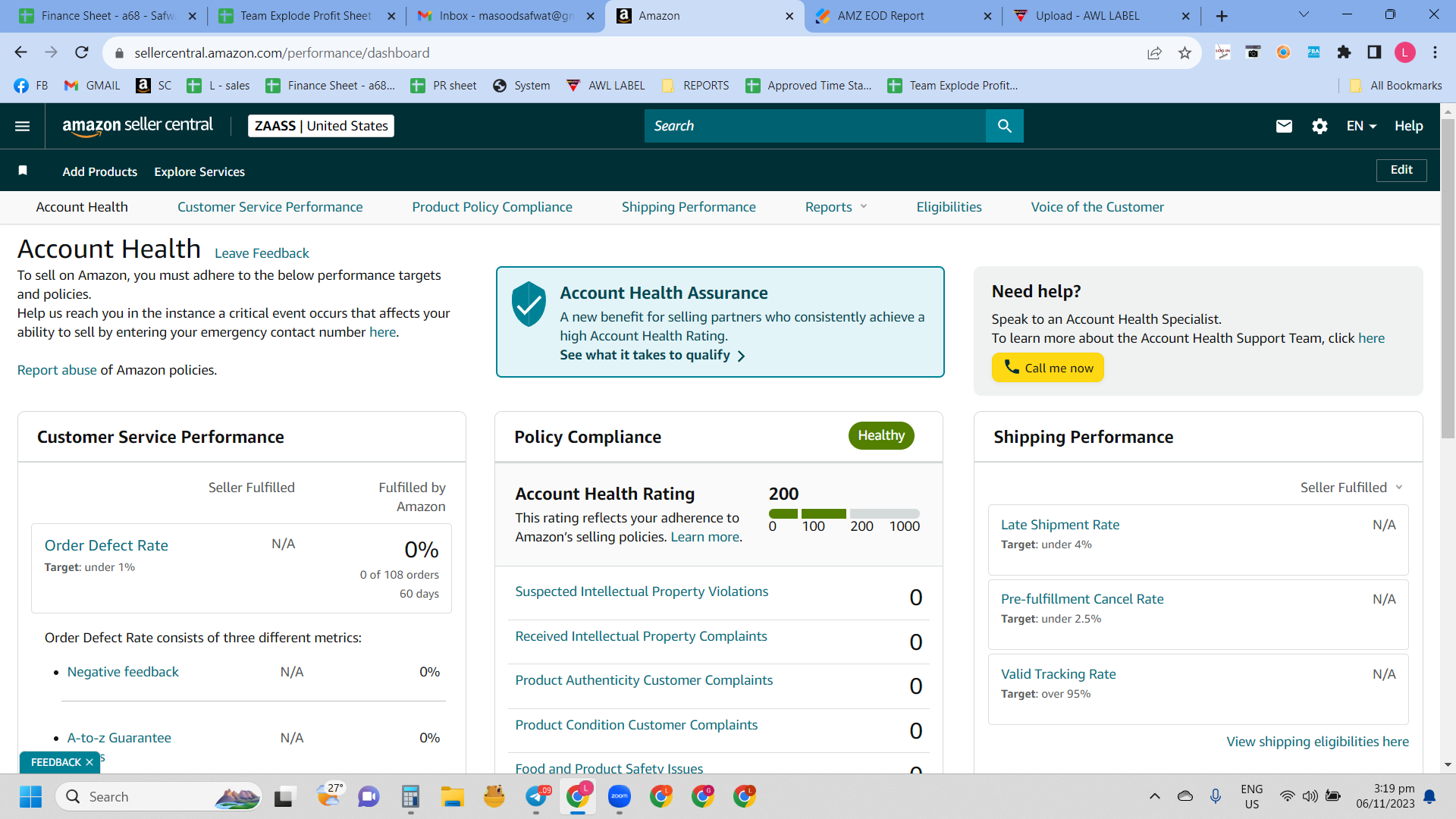The width and height of the screenshot is (1456, 819).
Task: Switch to the AMZ EOD Report browser tab
Action: [x=903, y=16]
